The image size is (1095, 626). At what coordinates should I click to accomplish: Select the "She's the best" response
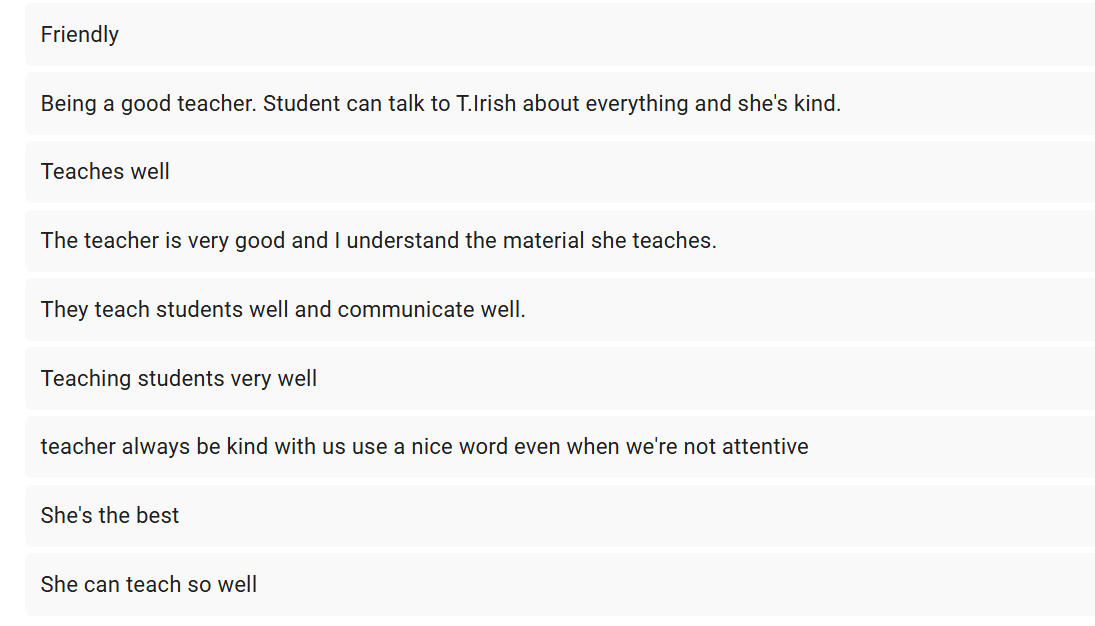click(x=110, y=516)
